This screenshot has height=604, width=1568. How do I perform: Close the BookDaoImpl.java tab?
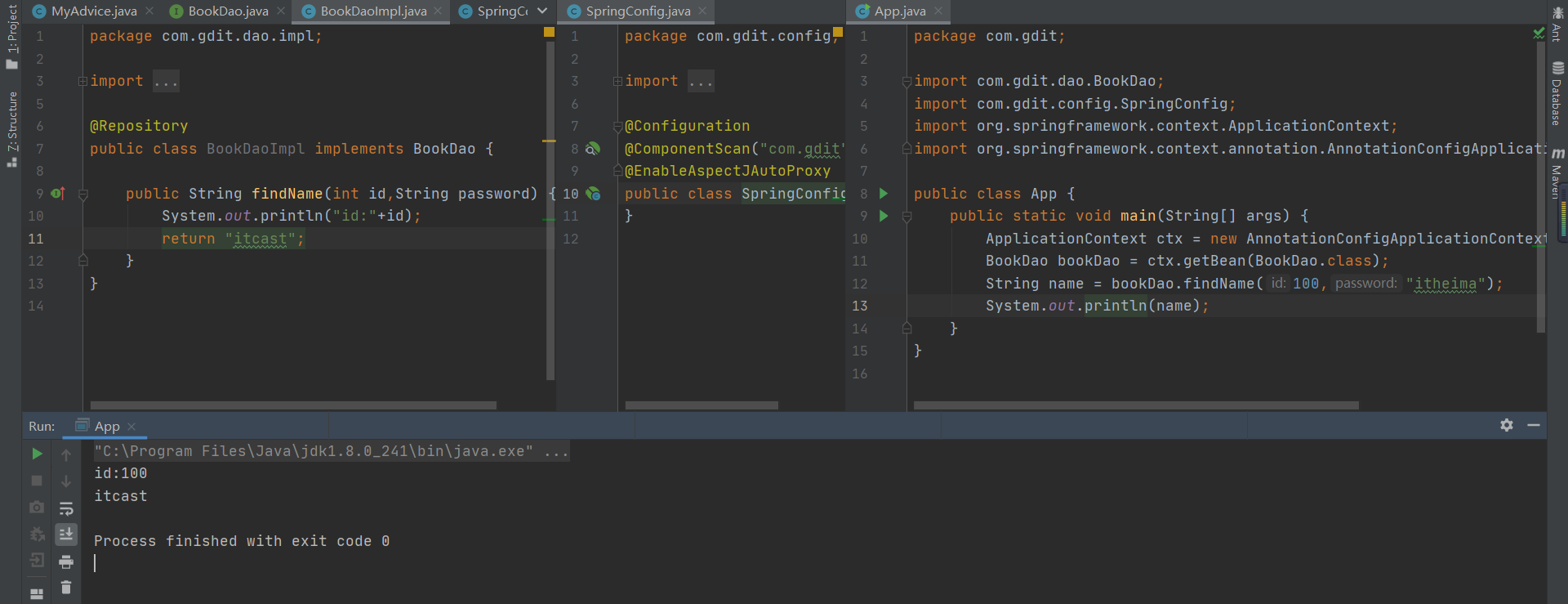(x=438, y=11)
